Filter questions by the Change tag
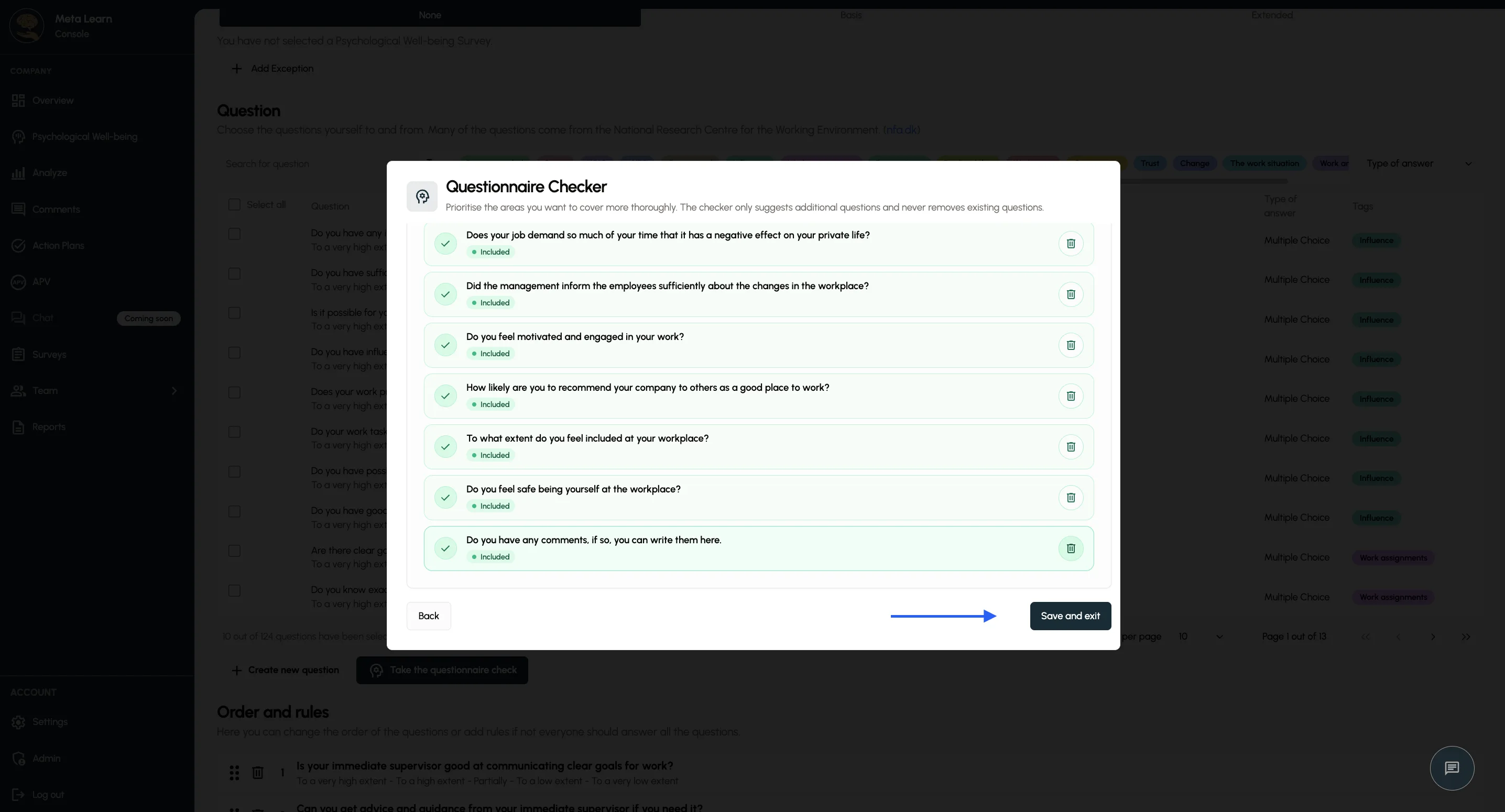Screen dimensions: 1505x812 point(1194,163)
